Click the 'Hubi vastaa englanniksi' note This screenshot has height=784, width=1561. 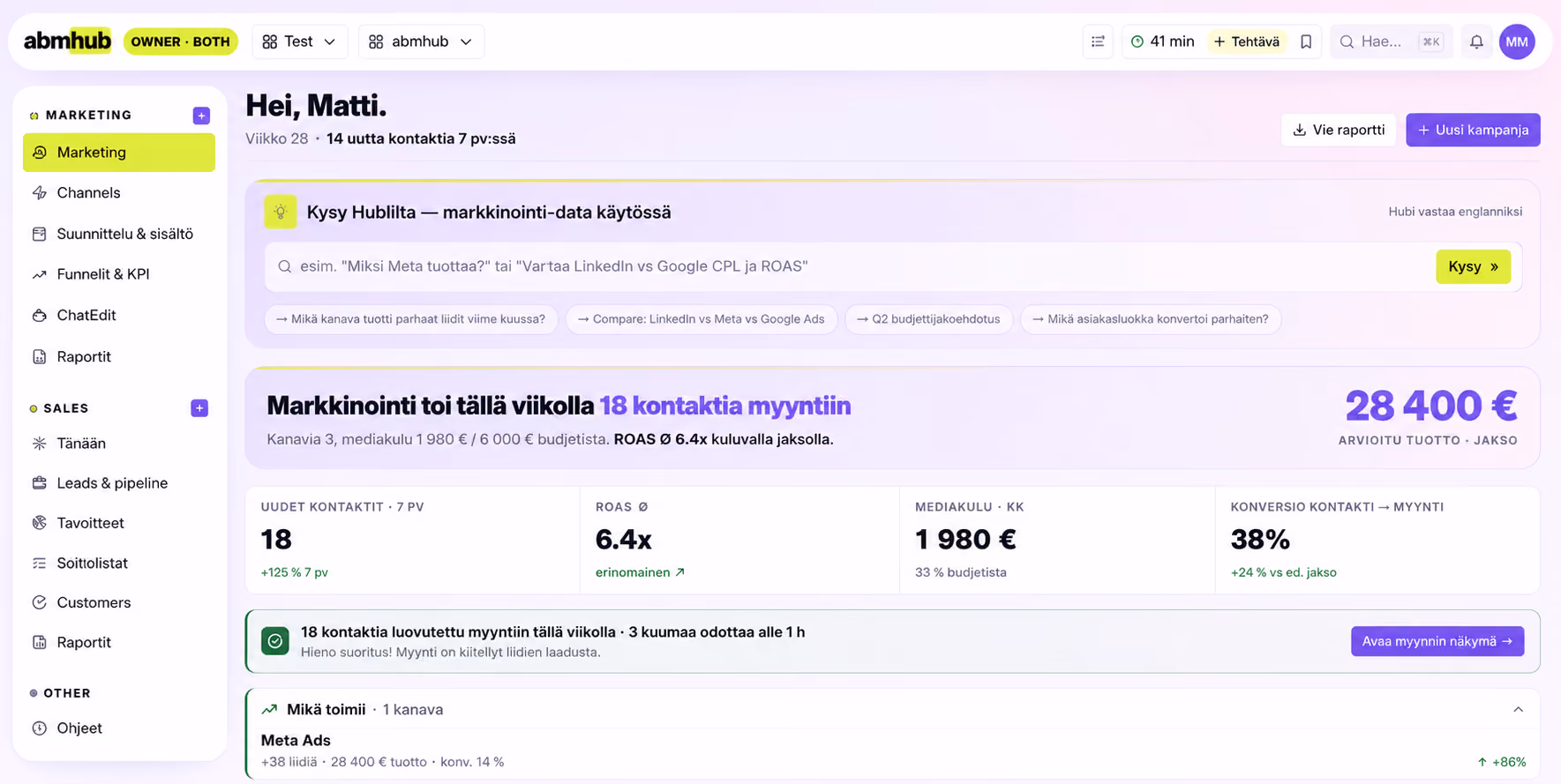point(1455,212)
